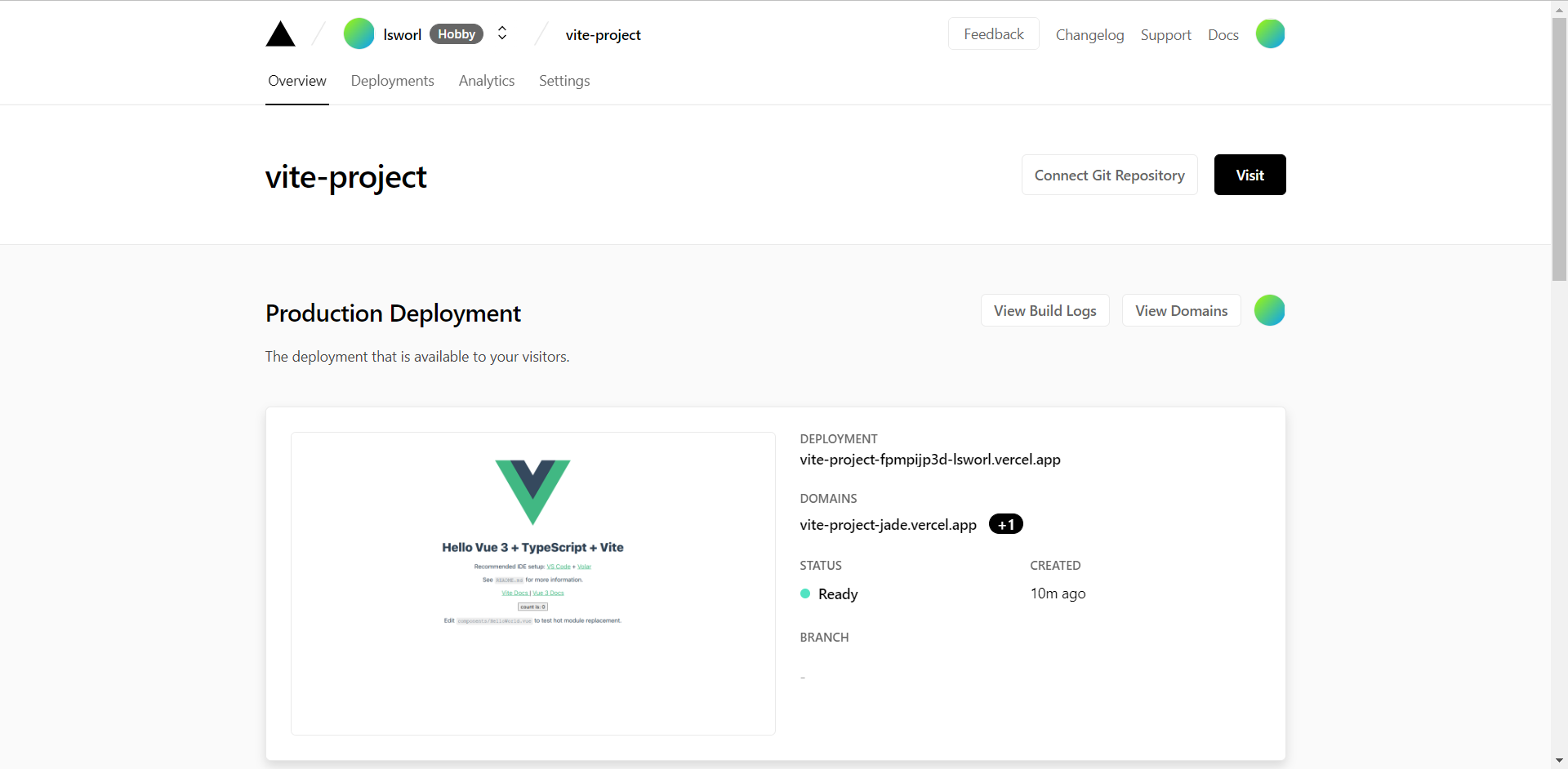The height and width of the screenshot is (769, 1568).
Task: Open the user profile avatar menu
Action: pos(1270,34)
